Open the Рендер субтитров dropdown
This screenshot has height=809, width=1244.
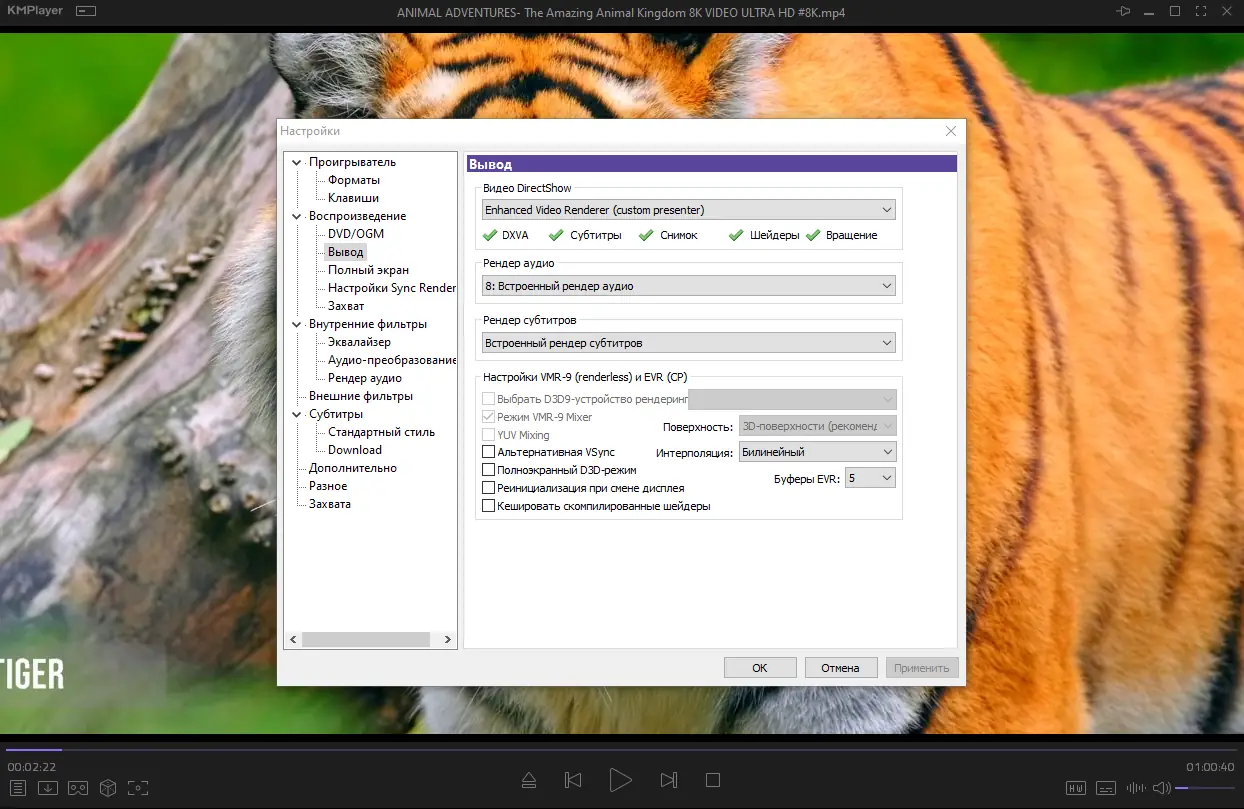688,343
